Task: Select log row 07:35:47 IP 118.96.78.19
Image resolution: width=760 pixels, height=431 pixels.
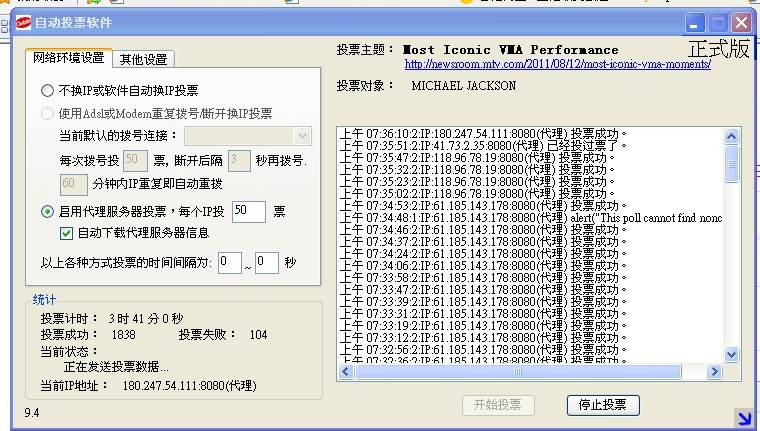Action: click(x=477, y=158)
